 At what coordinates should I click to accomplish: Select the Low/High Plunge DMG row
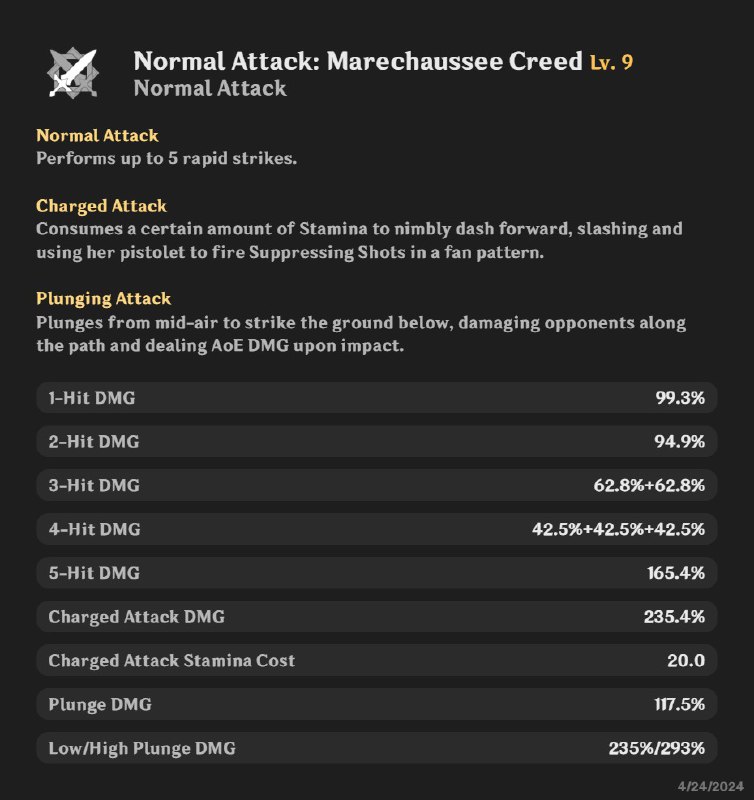376,748
